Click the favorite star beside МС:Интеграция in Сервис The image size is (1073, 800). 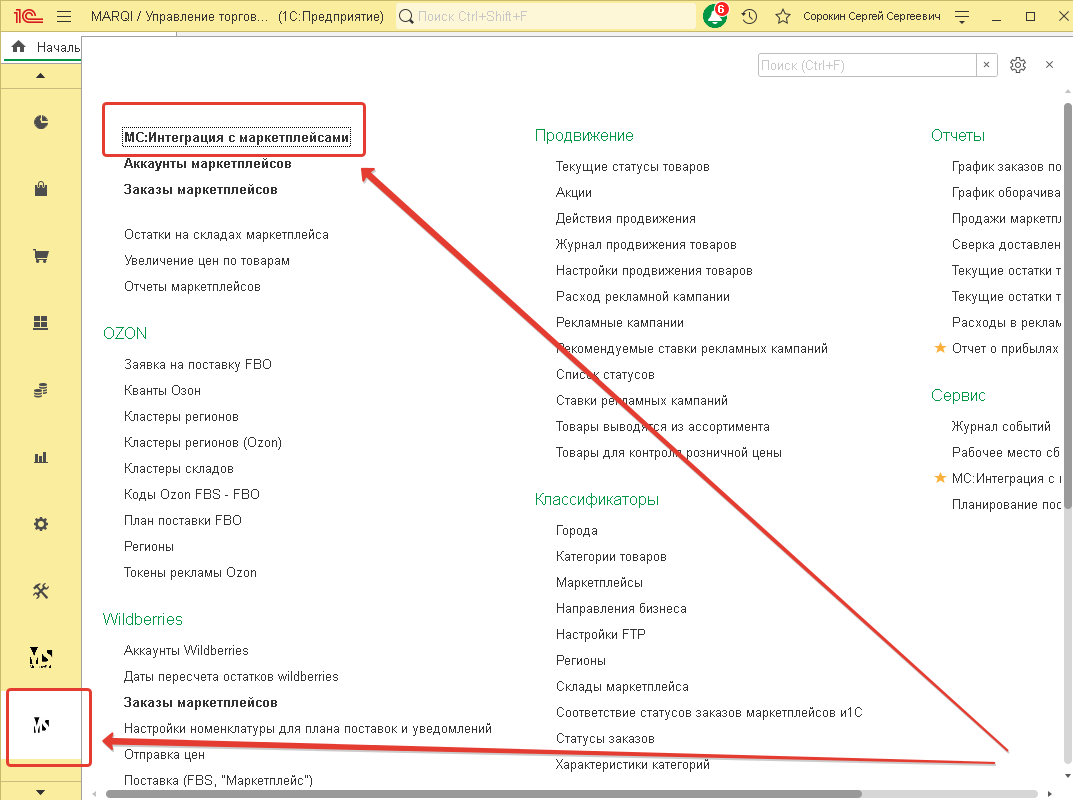(940, 478)
